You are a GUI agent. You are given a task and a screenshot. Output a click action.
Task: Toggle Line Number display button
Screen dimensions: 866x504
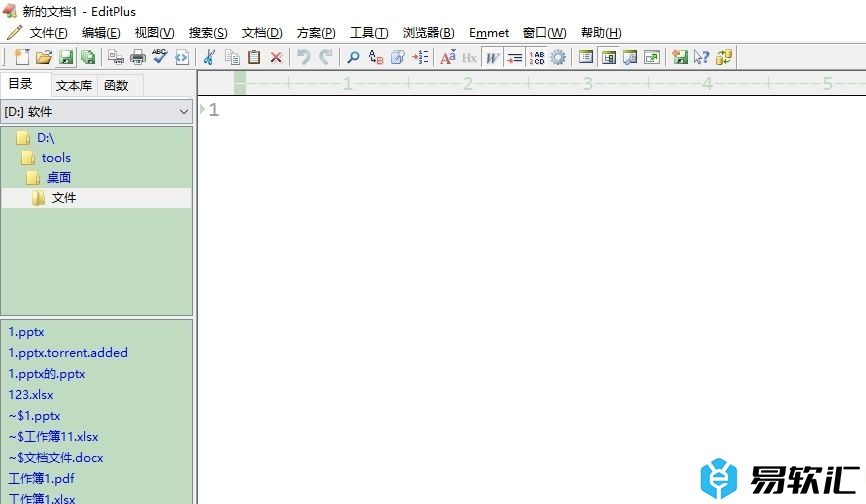tap(536, 57)
